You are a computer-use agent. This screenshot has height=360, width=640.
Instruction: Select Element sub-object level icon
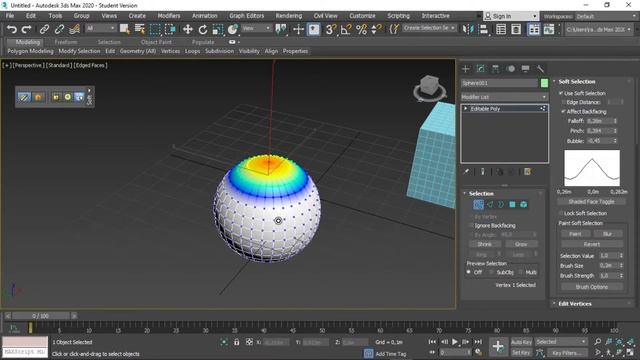[524, 204]
